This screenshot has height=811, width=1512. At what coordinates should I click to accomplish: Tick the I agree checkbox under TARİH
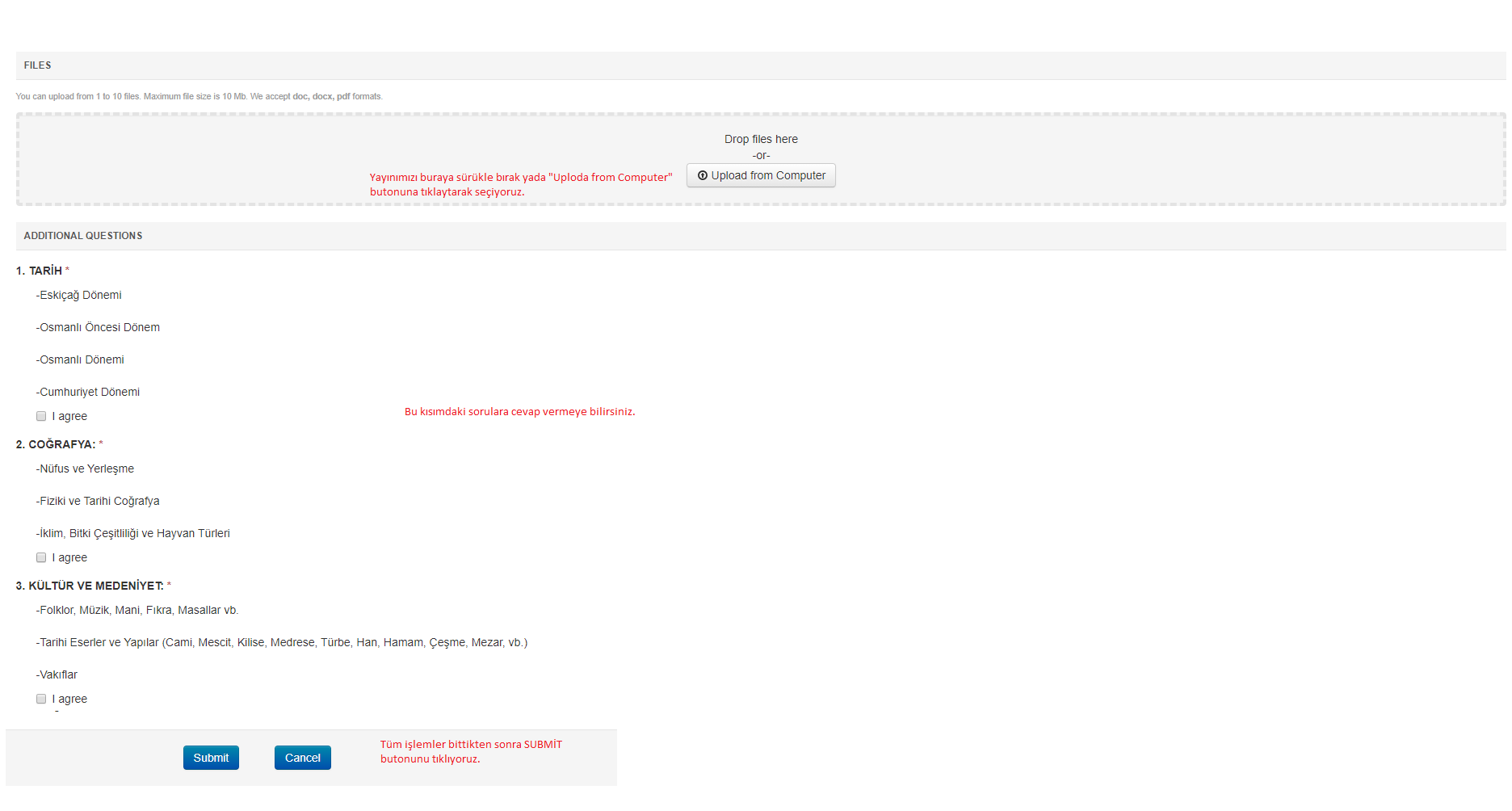[41, 416]
